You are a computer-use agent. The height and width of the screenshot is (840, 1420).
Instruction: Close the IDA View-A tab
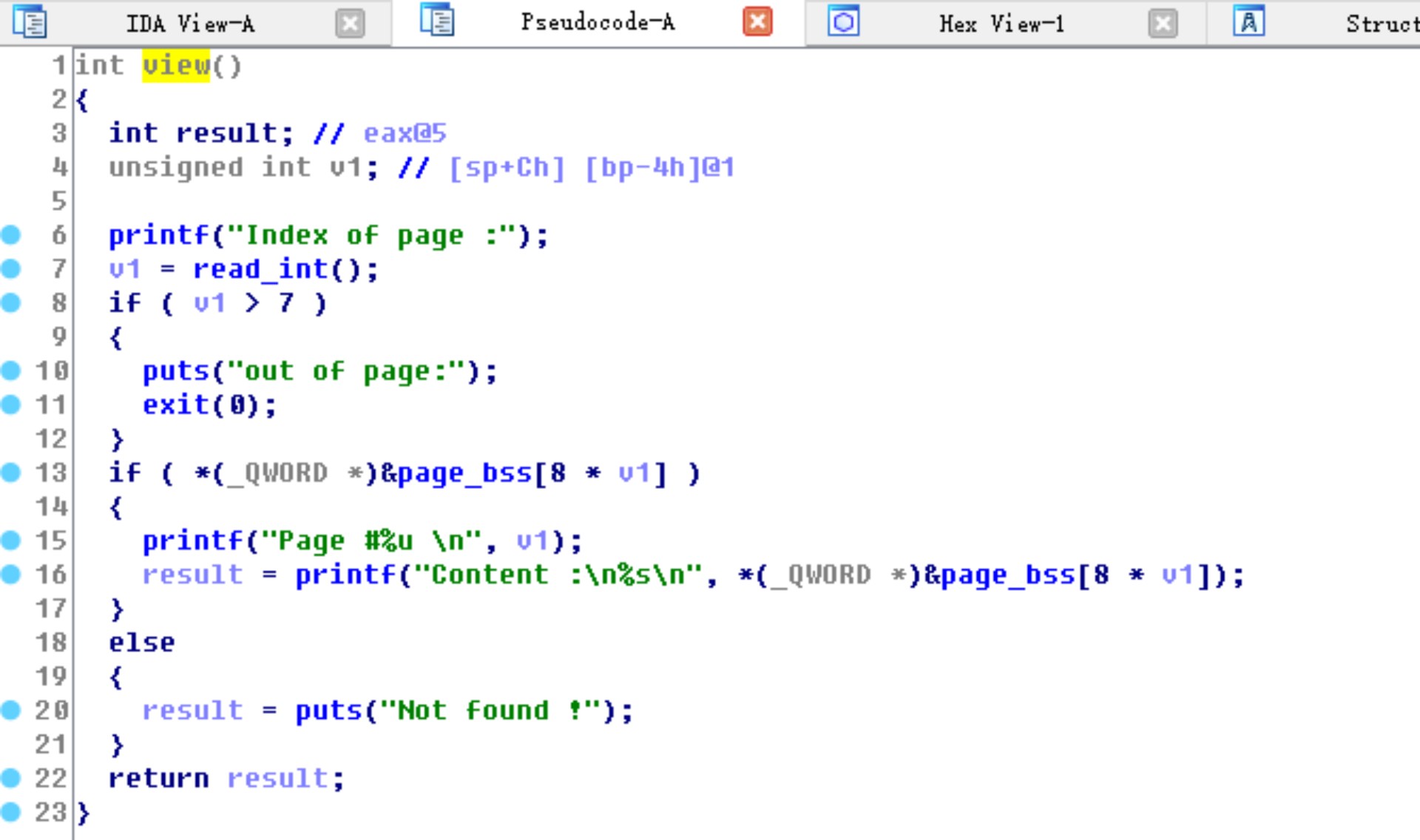coord(350,24)
